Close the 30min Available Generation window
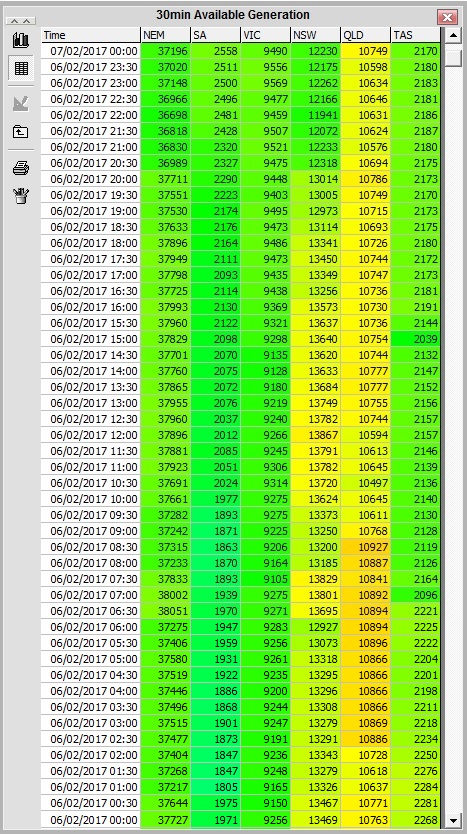Image resolution: width=467 pixels, height=834 pixels. click(x=447, y=17)
